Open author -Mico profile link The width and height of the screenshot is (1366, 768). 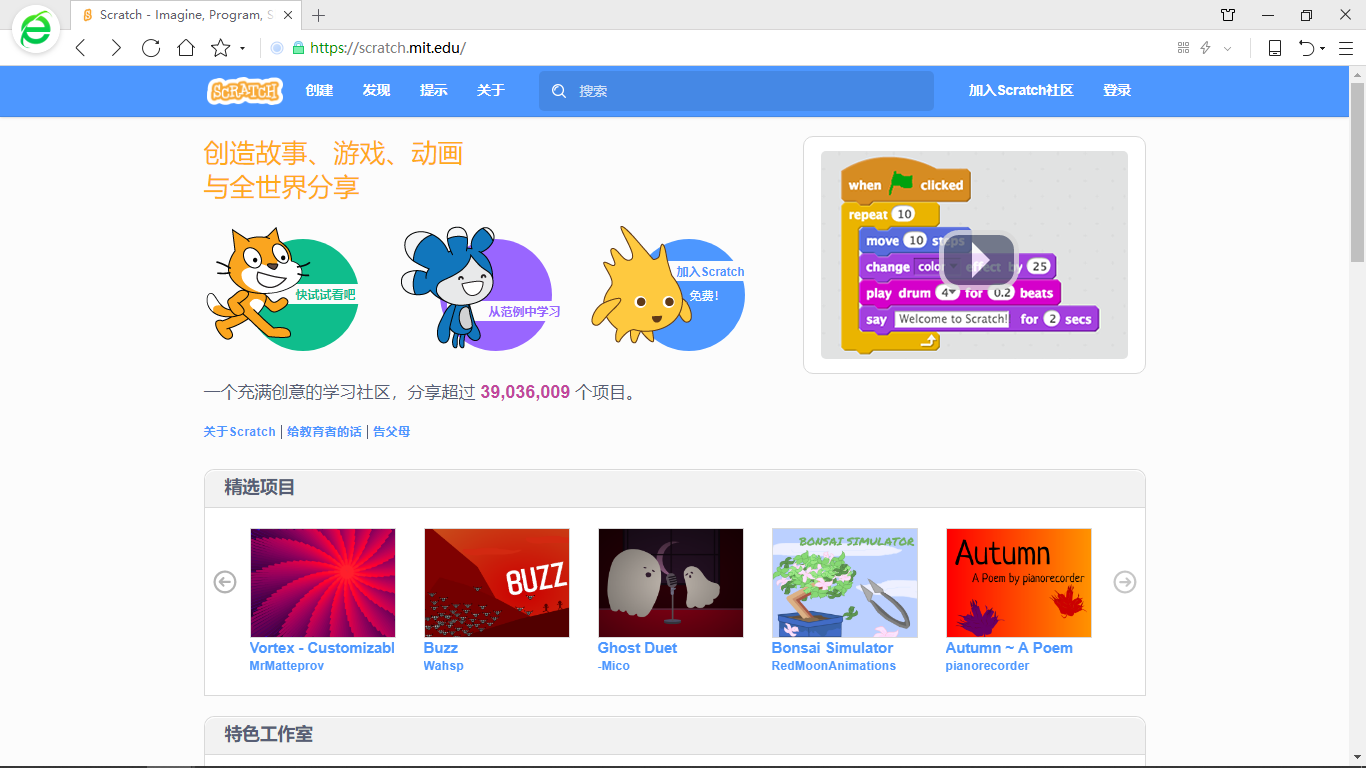point(614,666)
